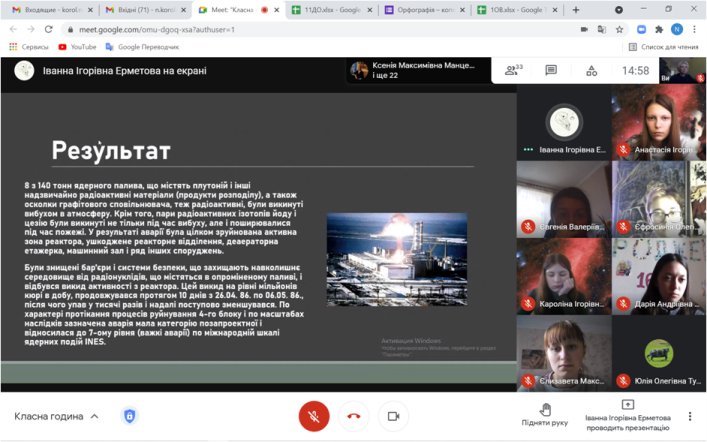Switch to the Орфографія browser tab

pyautogui.click(x=422, y=10)
